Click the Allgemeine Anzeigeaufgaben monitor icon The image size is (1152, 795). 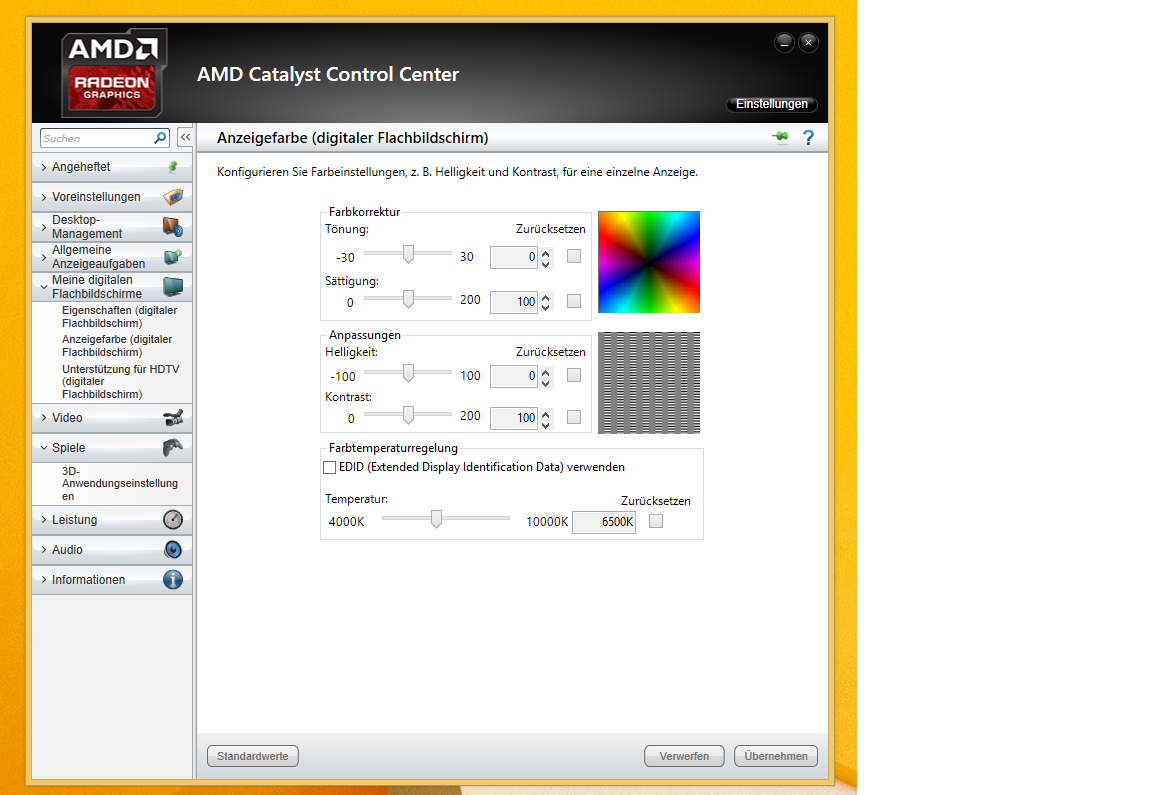point(173,257)
